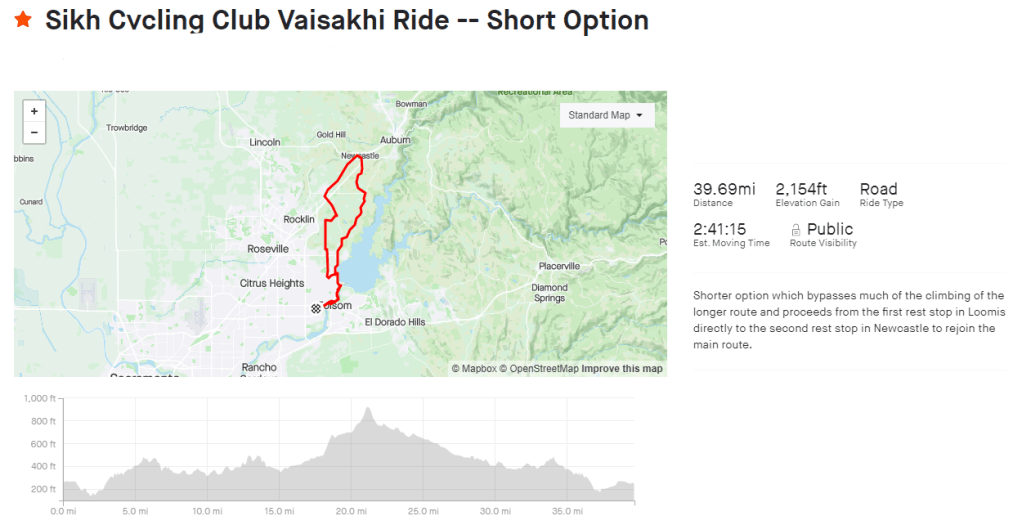
Task: Click the elevation peak near 20 mi
Action: pyautogui.click(x=369, y=410)
